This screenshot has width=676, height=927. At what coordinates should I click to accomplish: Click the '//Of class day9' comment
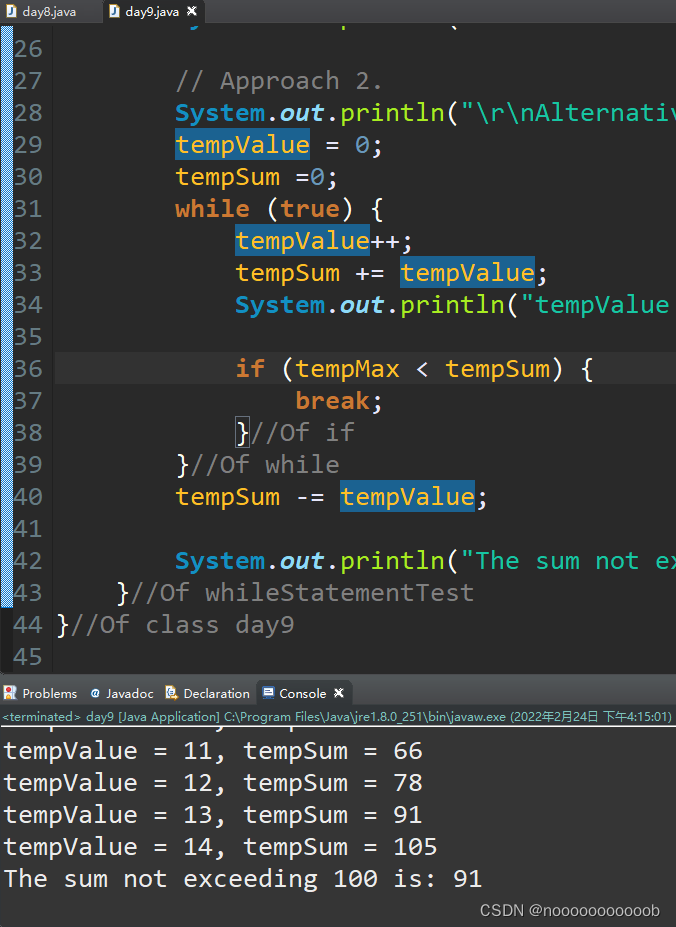pyautogui.click(x=182, y=625)
